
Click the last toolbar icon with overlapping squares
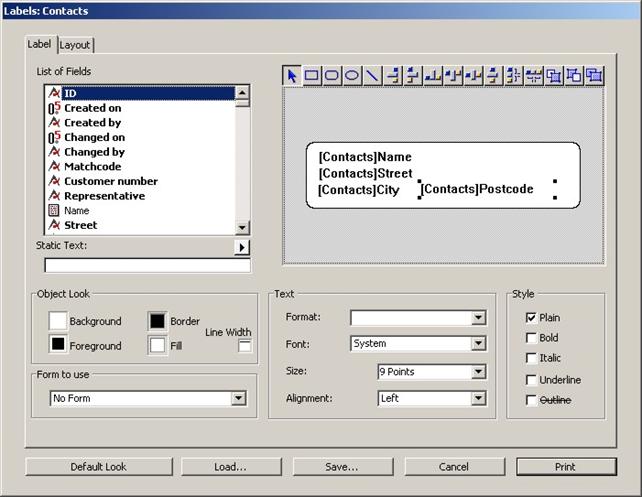[594, 75]
